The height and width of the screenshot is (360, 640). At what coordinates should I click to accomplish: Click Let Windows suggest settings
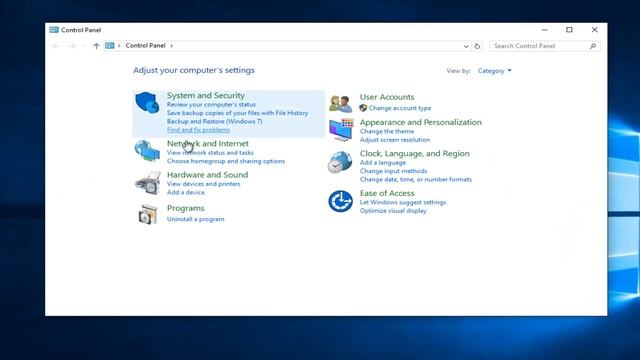coord(403,202)
